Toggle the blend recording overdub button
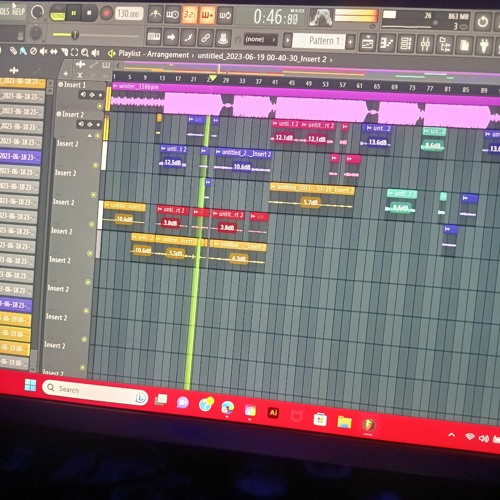The height and width of the screenshot is (500, 500). [207, 15]
